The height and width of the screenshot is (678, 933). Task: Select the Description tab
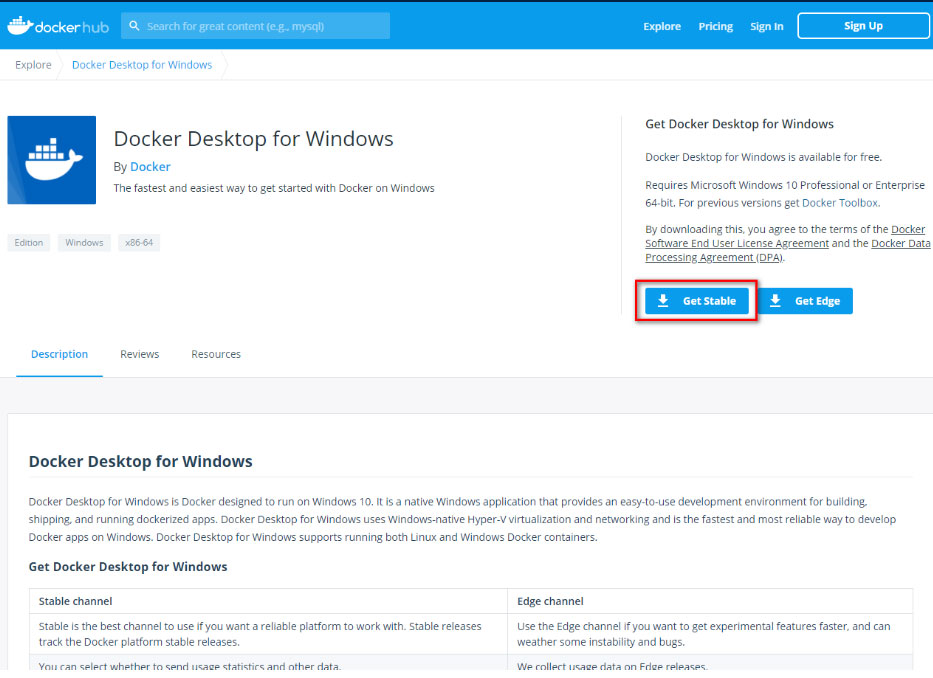click(x=59, y=354)
